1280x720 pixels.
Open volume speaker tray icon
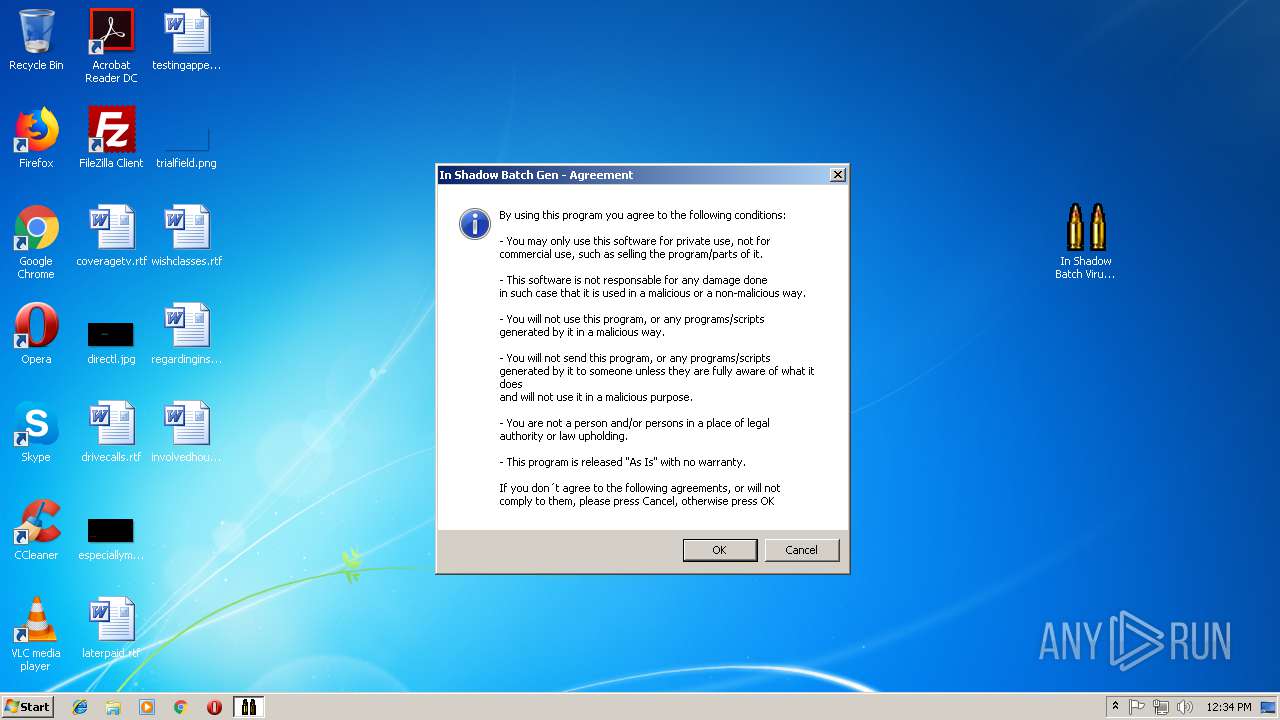(1185, 707)
